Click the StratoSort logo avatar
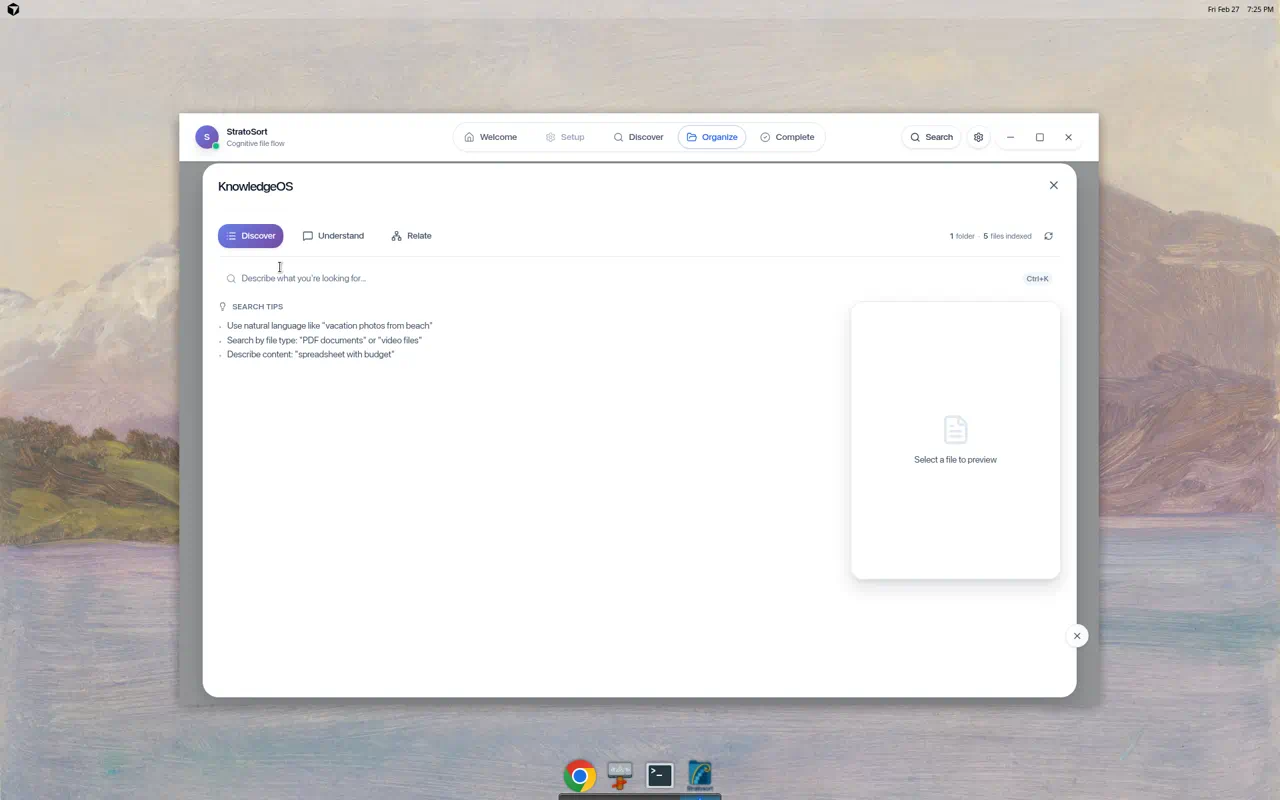The image size is (1280, 800). [206, 136]
